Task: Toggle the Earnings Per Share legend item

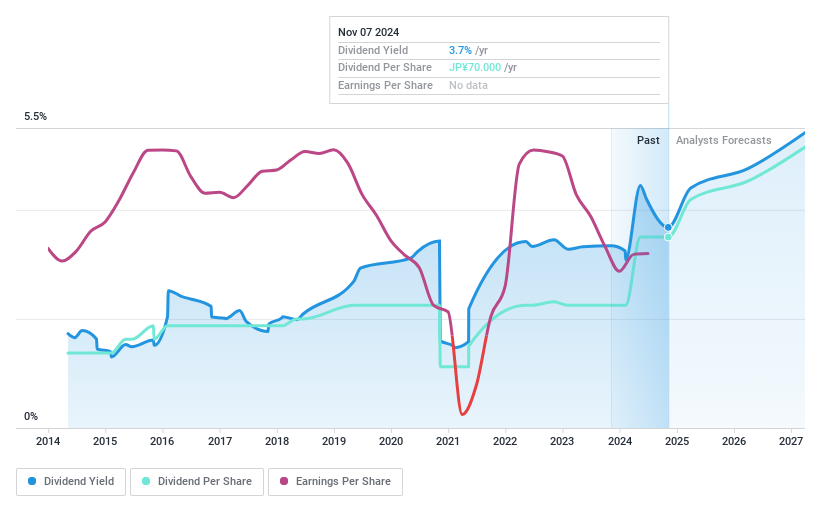Action: (x=335, y=481)
